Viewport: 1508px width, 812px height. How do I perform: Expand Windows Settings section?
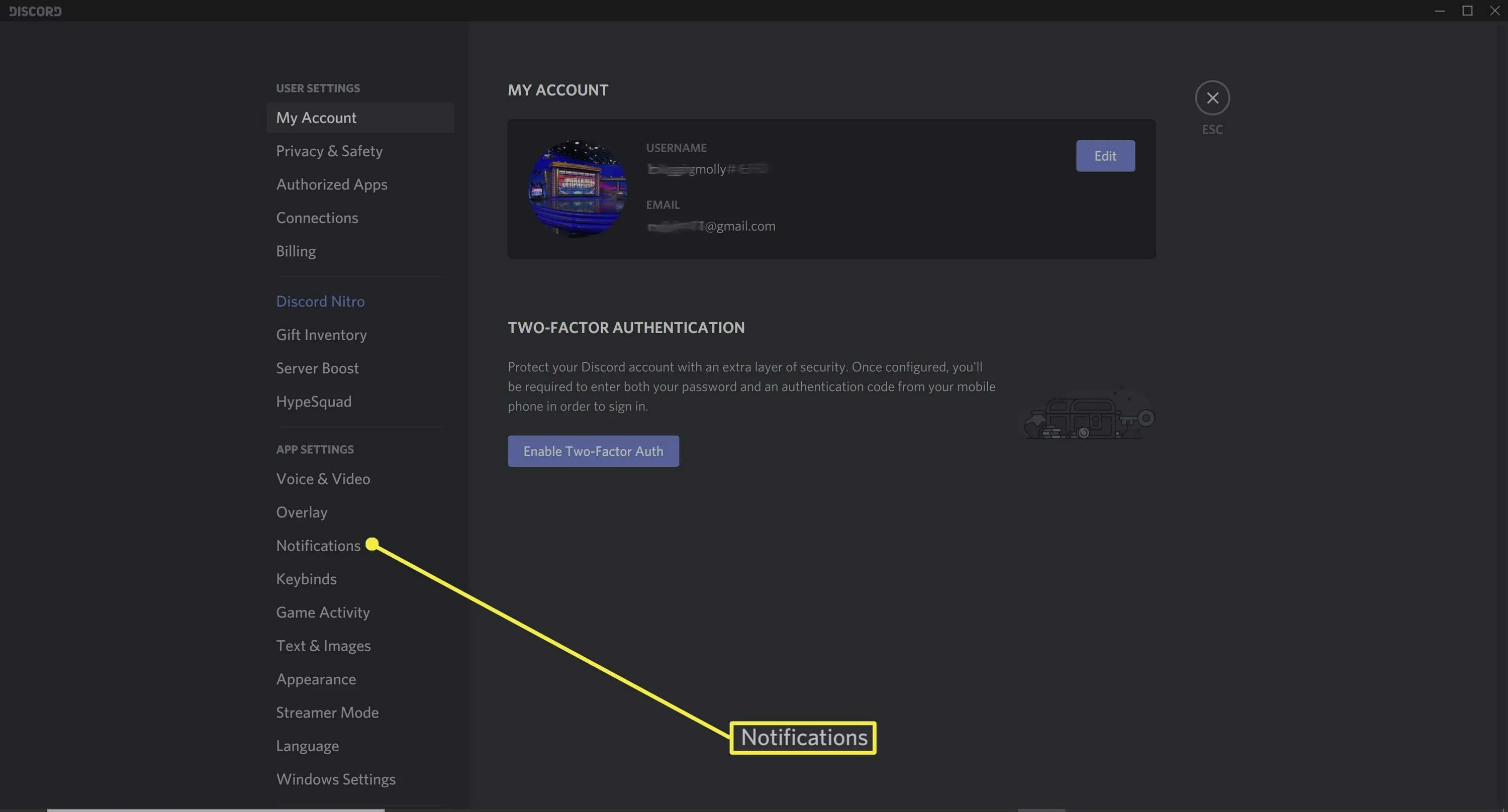(x=335, y=779)
